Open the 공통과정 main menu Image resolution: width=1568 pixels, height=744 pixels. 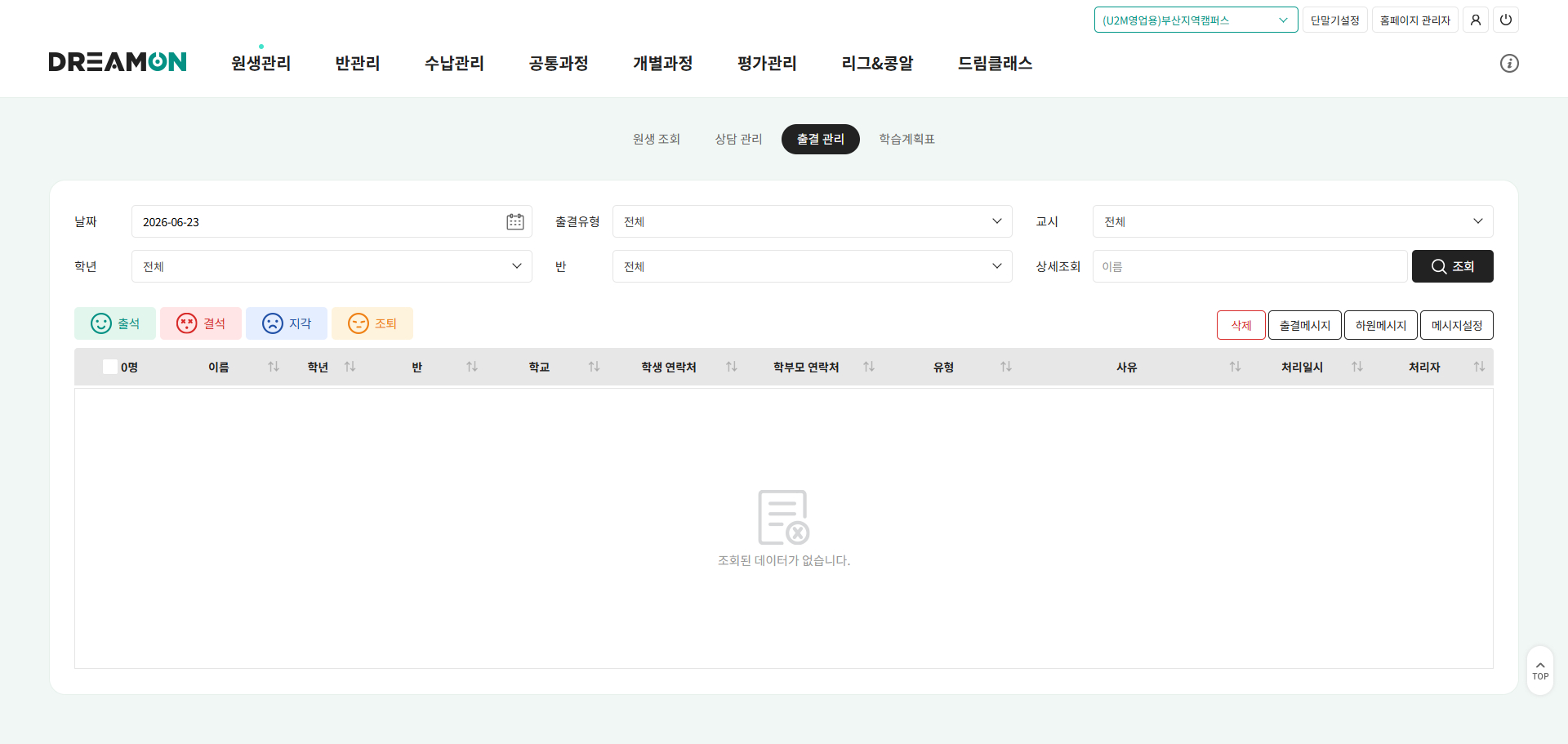(x=559, y=63)
